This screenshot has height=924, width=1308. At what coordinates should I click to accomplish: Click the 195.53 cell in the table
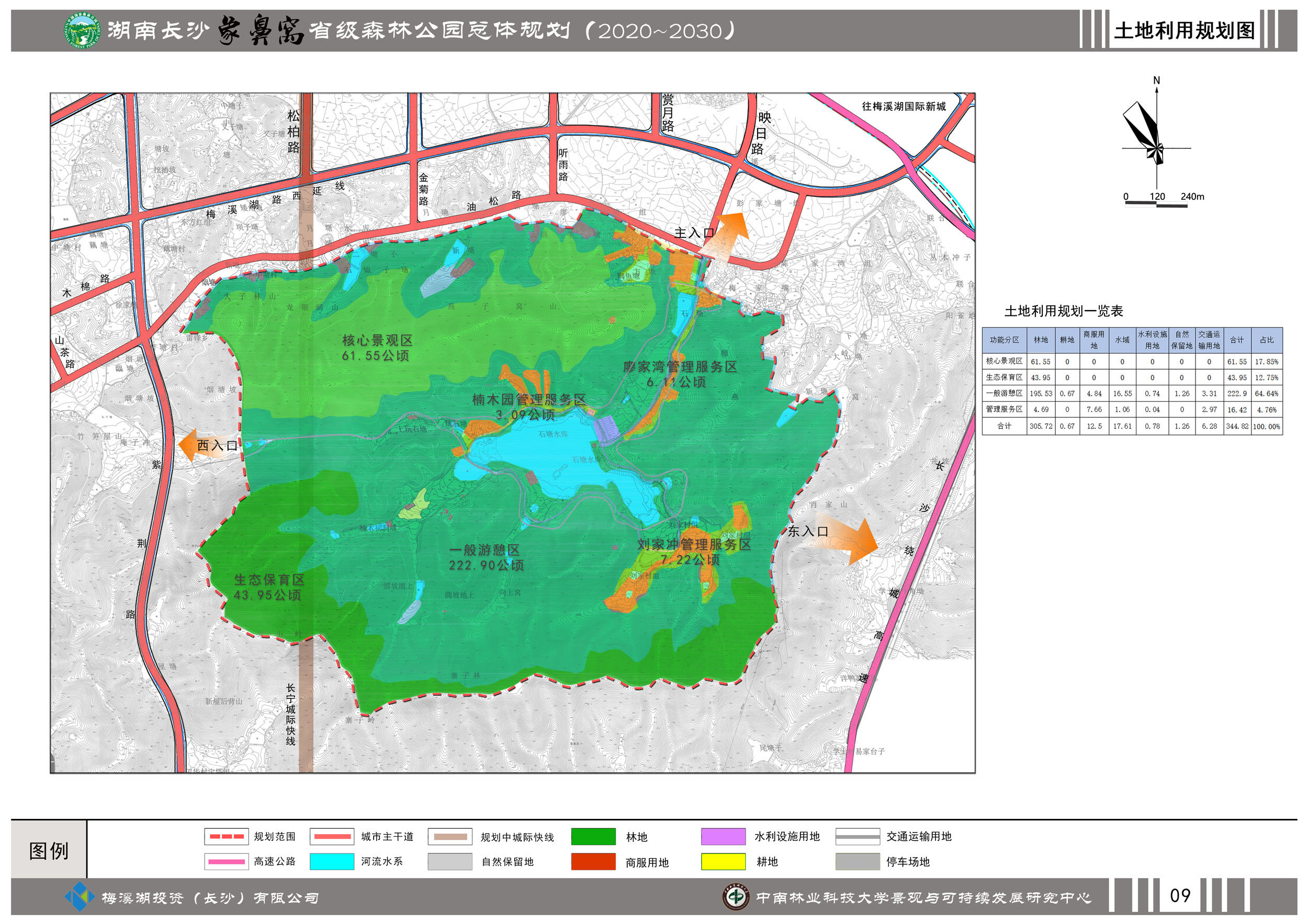click(x=1041, y=393)
